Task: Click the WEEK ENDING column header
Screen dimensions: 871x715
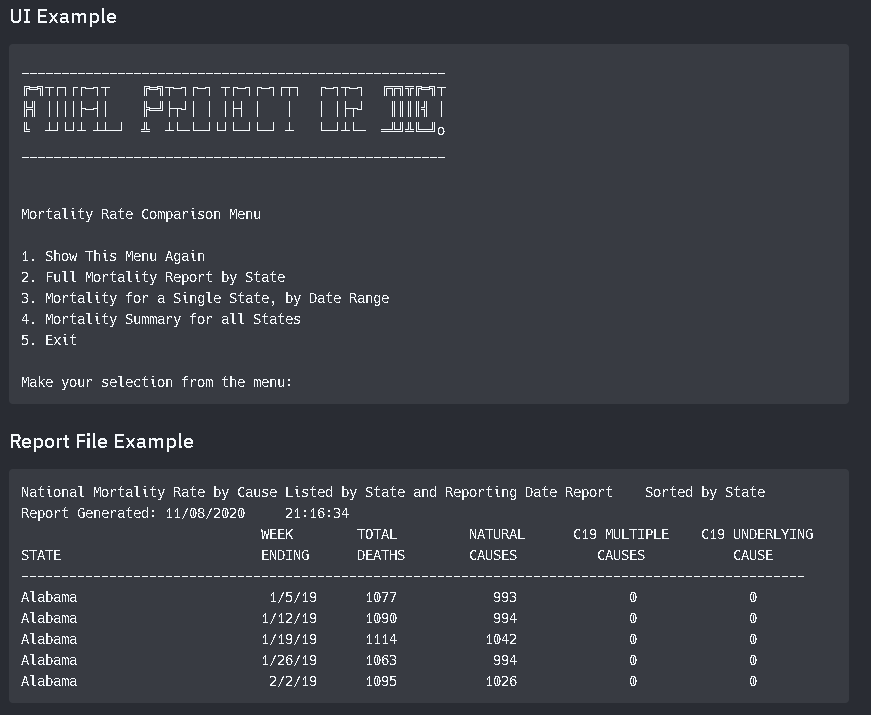Action: tap(285, 545)
